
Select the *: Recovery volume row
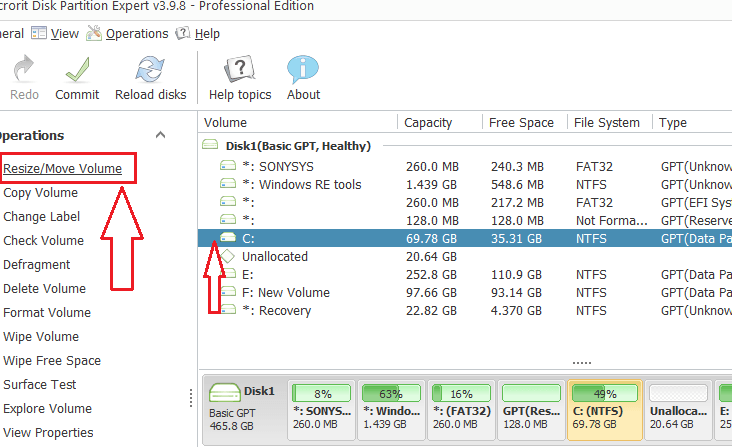click(x=465, y=311)
